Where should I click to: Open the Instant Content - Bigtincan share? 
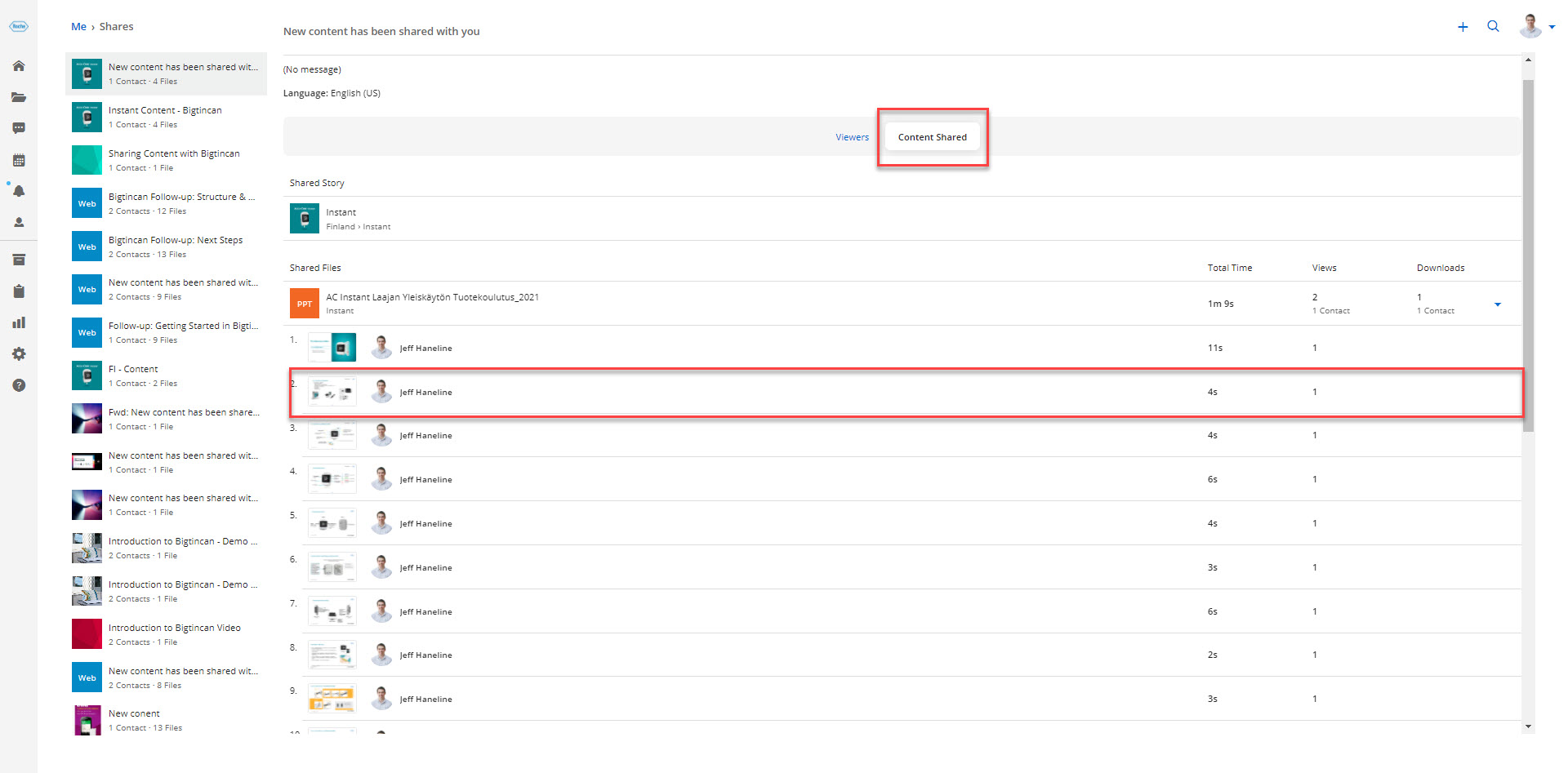pos(166,117)
